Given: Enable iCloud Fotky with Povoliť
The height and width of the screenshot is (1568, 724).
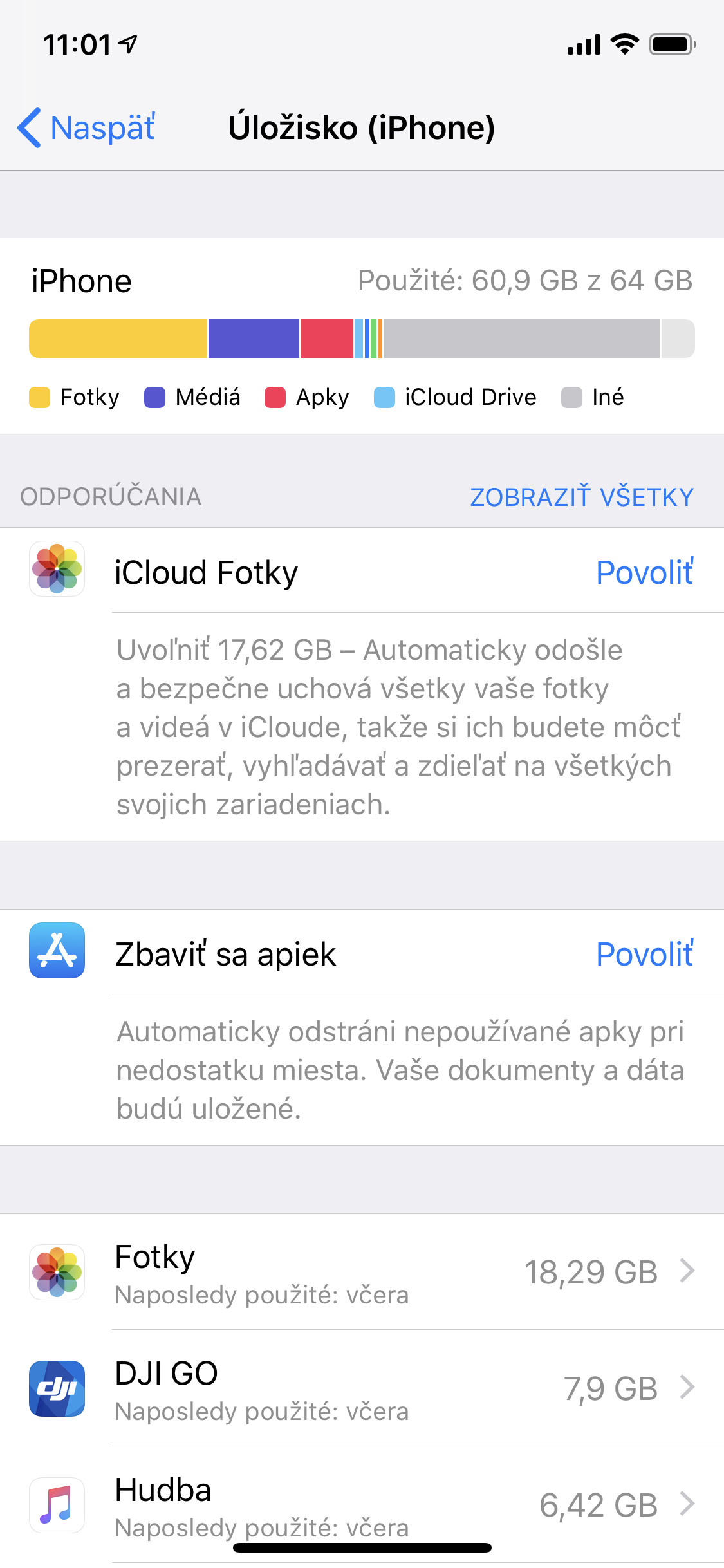Looking at the screenshot, I should [x=645, y=572].
